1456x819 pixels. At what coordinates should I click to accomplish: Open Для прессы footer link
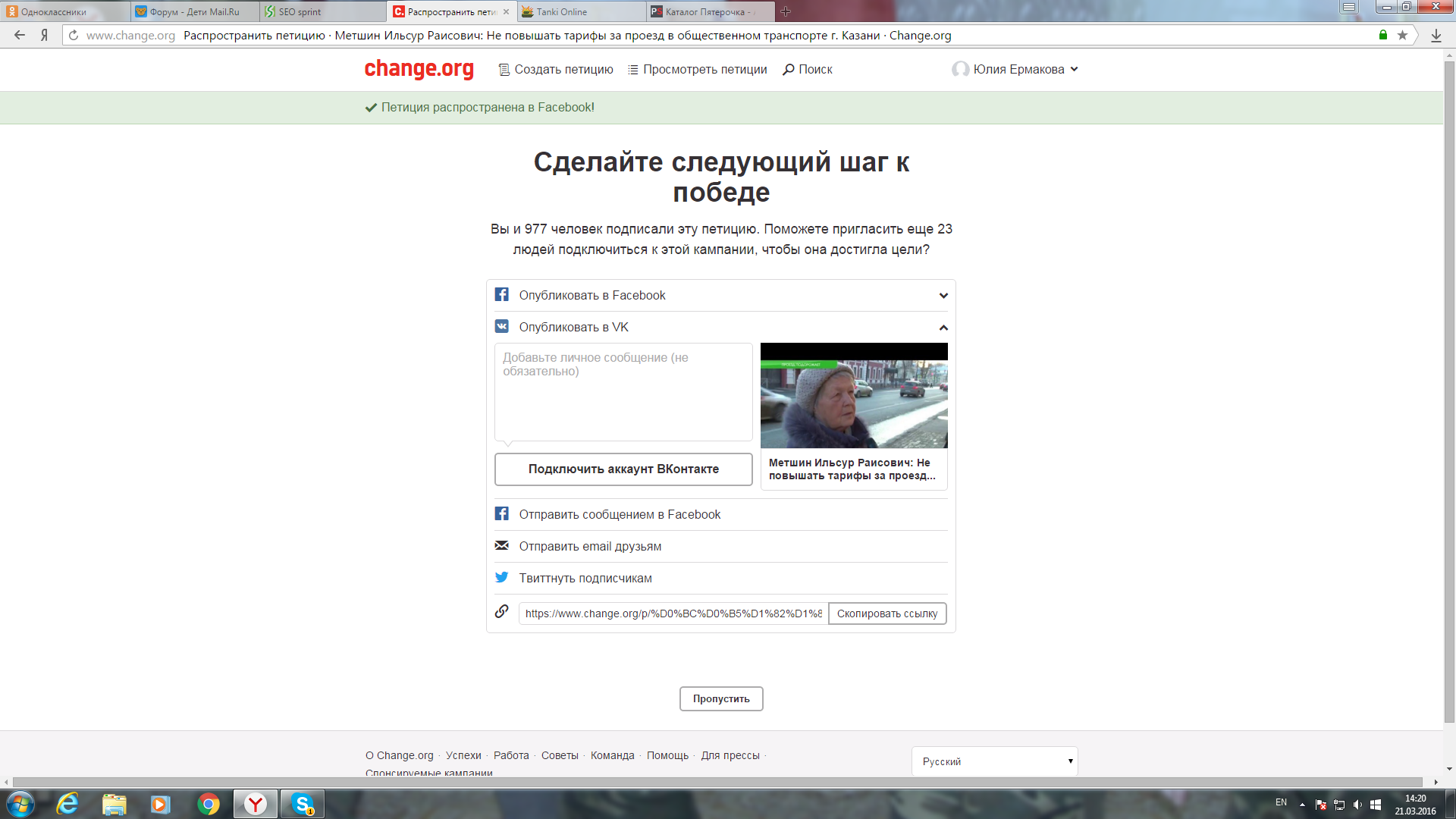pos(730,755)
